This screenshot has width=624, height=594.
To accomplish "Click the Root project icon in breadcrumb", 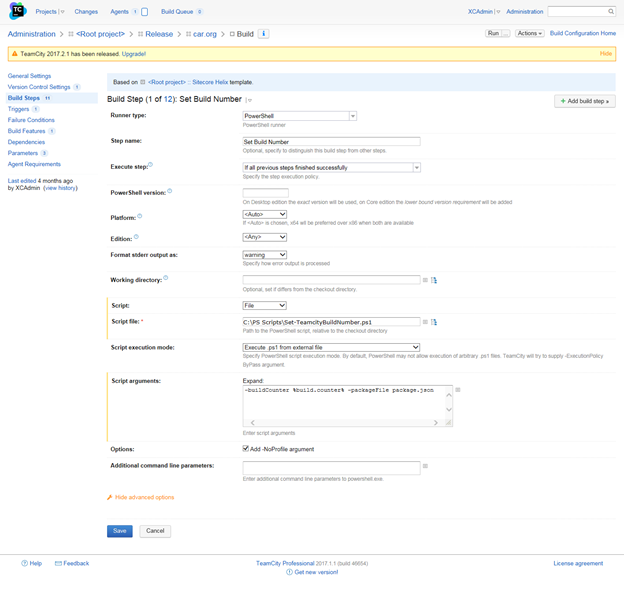I will point(71,34).
